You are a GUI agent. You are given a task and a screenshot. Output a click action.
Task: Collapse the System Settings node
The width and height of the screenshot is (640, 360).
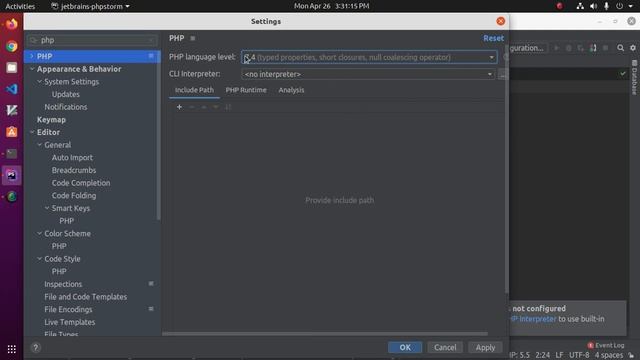pyautogui.click(x=39, y=82)
